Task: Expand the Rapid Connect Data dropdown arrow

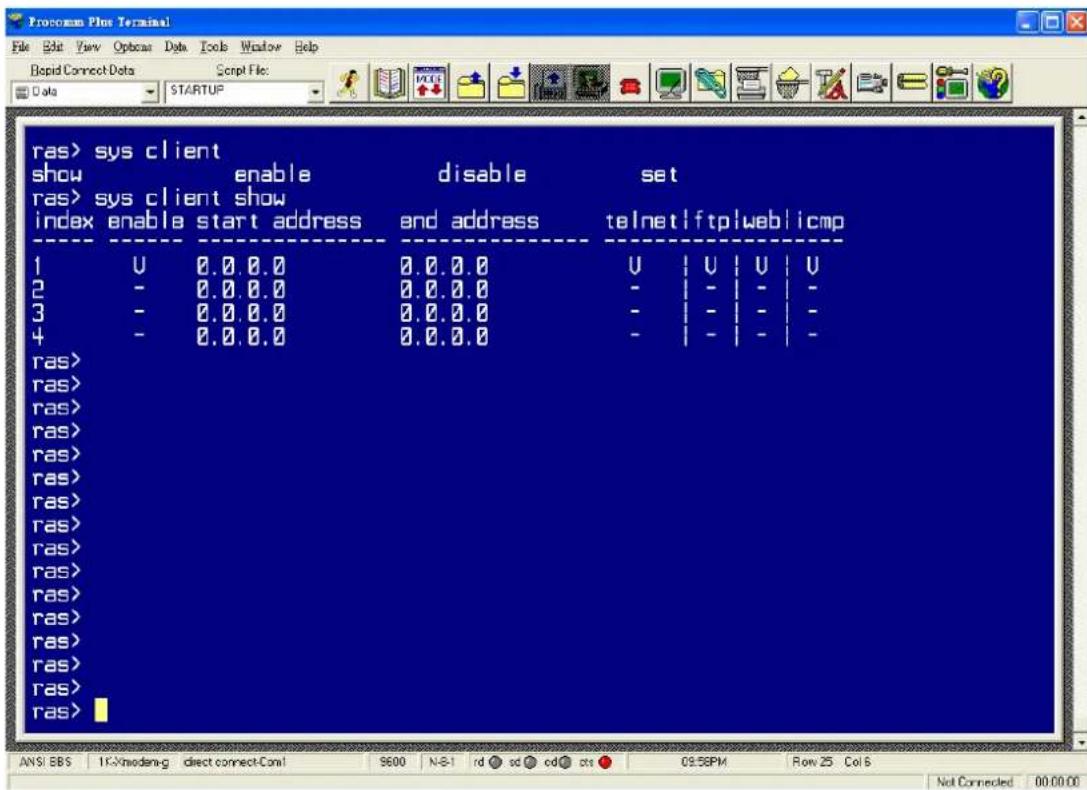Action: pos(151,91)
